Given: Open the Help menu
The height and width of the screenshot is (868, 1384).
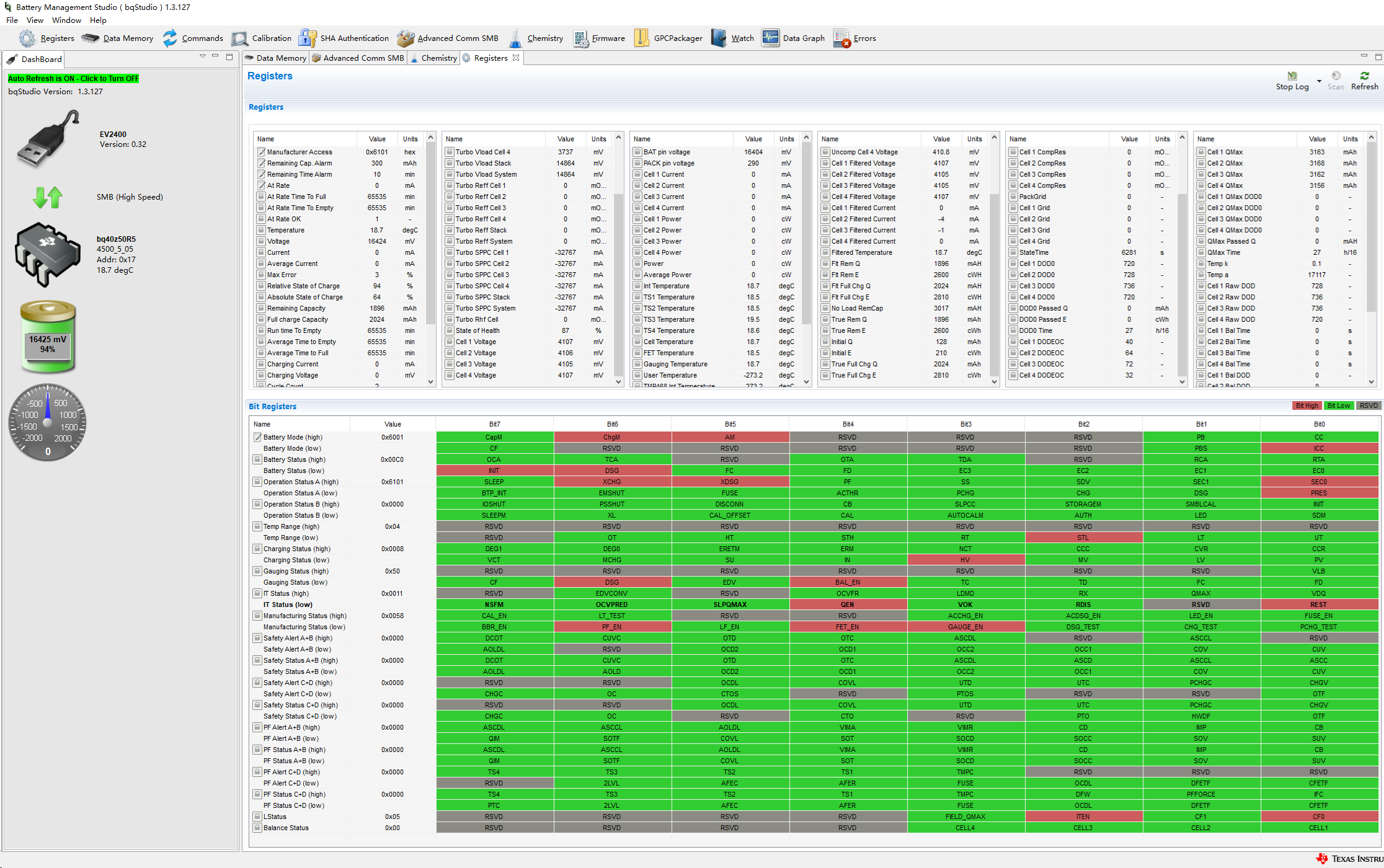Looking at the screenshot, I should 98,20.
